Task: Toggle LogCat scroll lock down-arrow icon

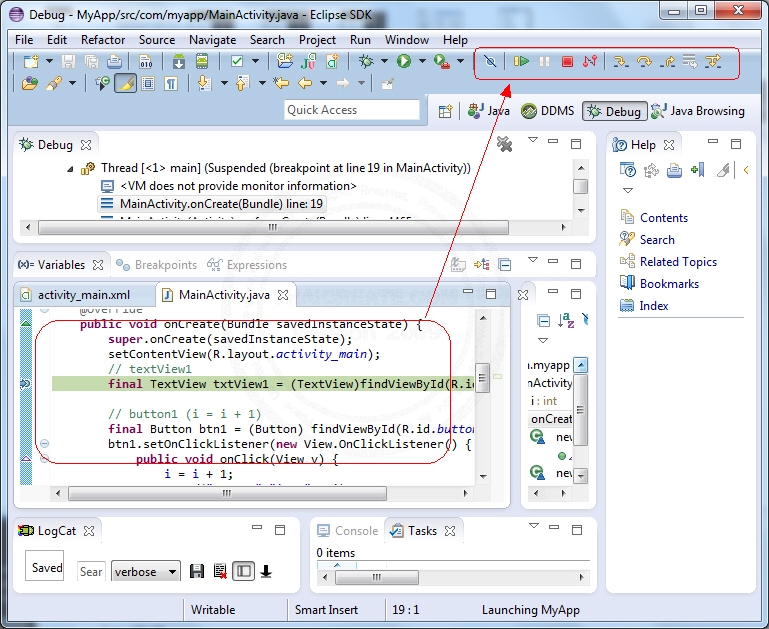Action: tap(266, 571)
